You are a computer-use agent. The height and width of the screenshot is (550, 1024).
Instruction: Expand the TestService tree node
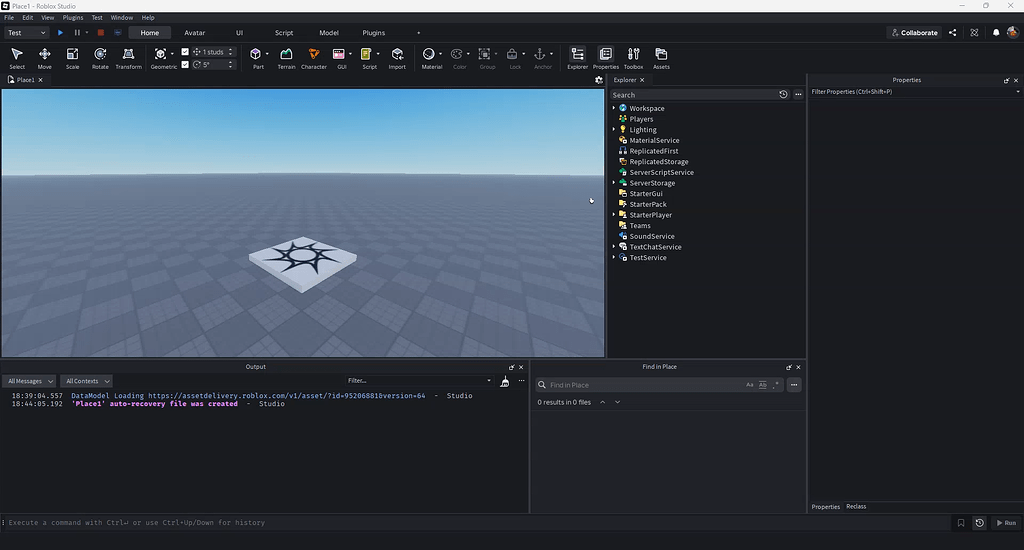(x=614, y=257)
